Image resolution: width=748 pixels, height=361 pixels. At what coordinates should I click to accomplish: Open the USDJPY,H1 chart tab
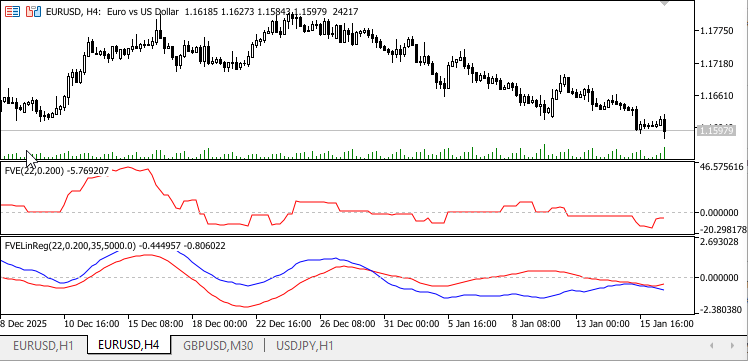click(304, 345)
